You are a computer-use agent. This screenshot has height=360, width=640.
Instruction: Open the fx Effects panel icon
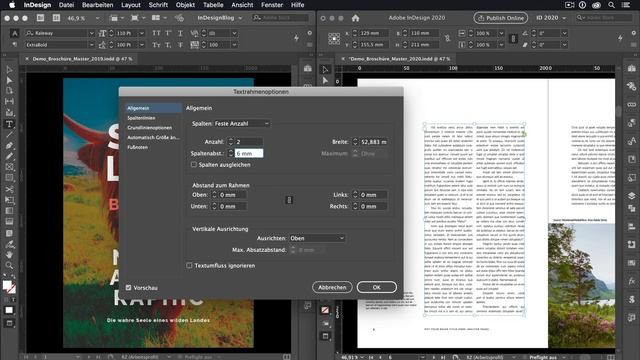pos(631,282)
